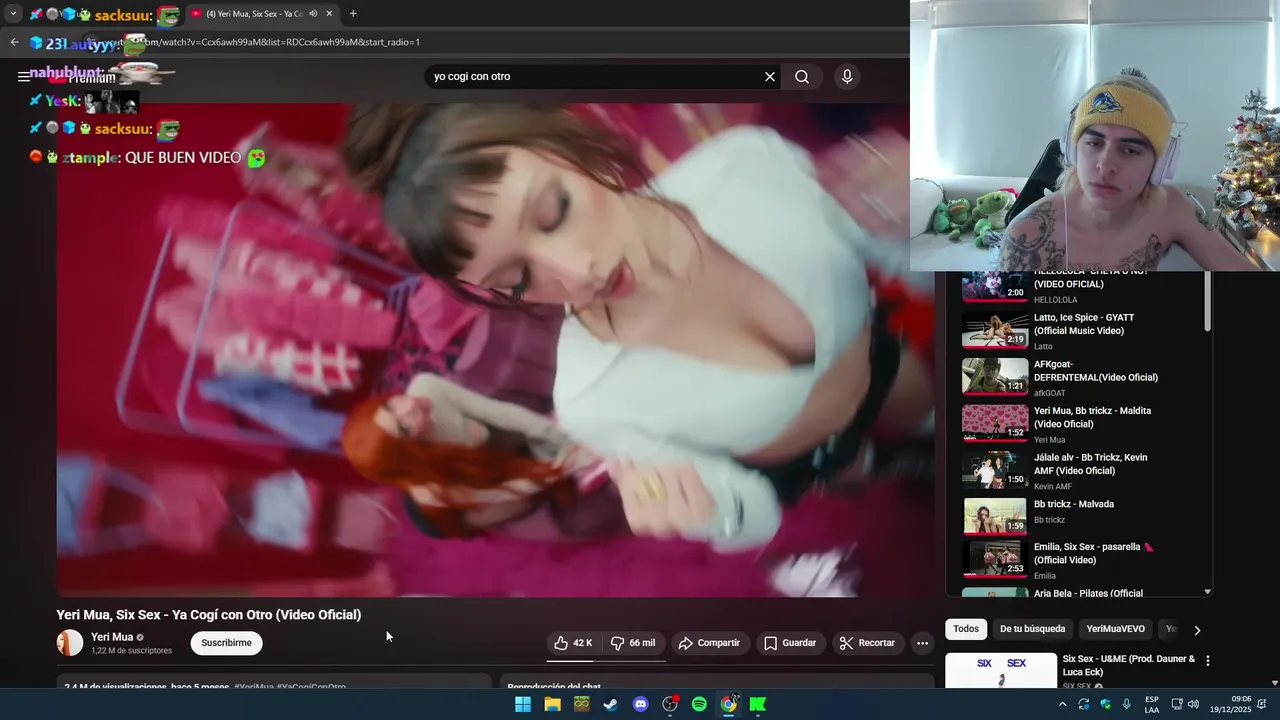This screenshot has height=720, width=1280.
Task: Open more actions menu beside Recortar
Action: (922, 643)
